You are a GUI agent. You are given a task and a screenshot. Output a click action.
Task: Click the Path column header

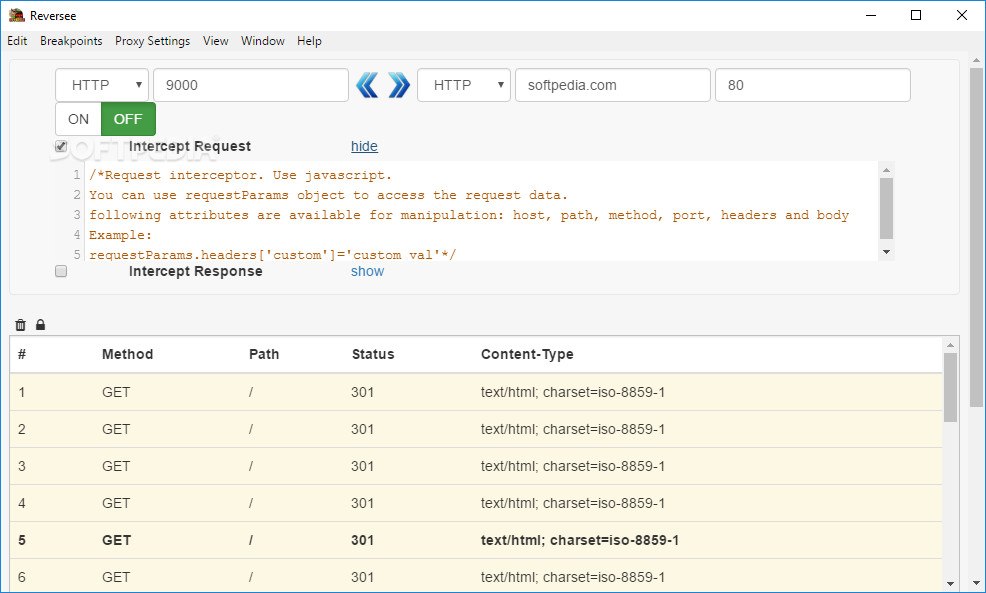point(264,354)
